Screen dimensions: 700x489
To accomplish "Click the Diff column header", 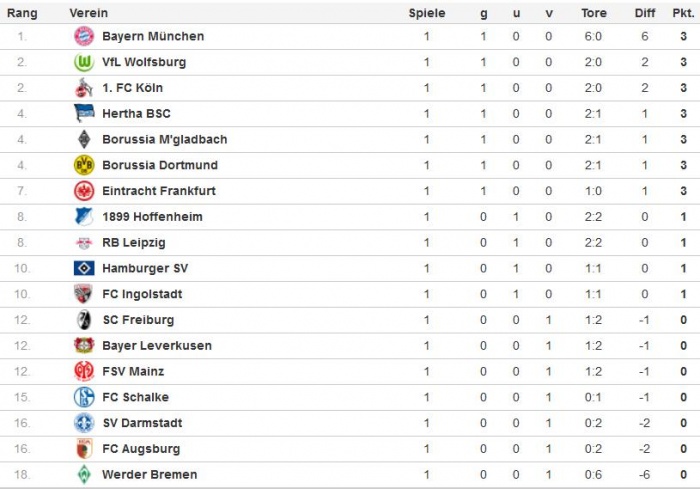I will 645,13.
